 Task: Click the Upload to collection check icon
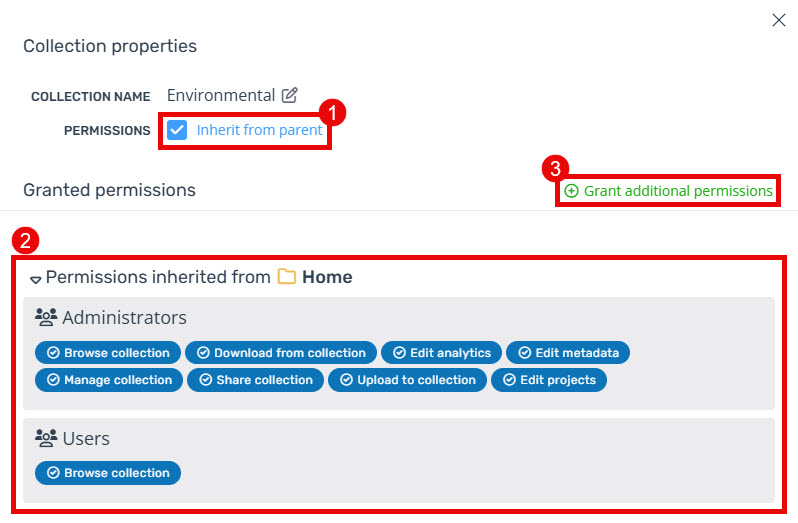347,380
